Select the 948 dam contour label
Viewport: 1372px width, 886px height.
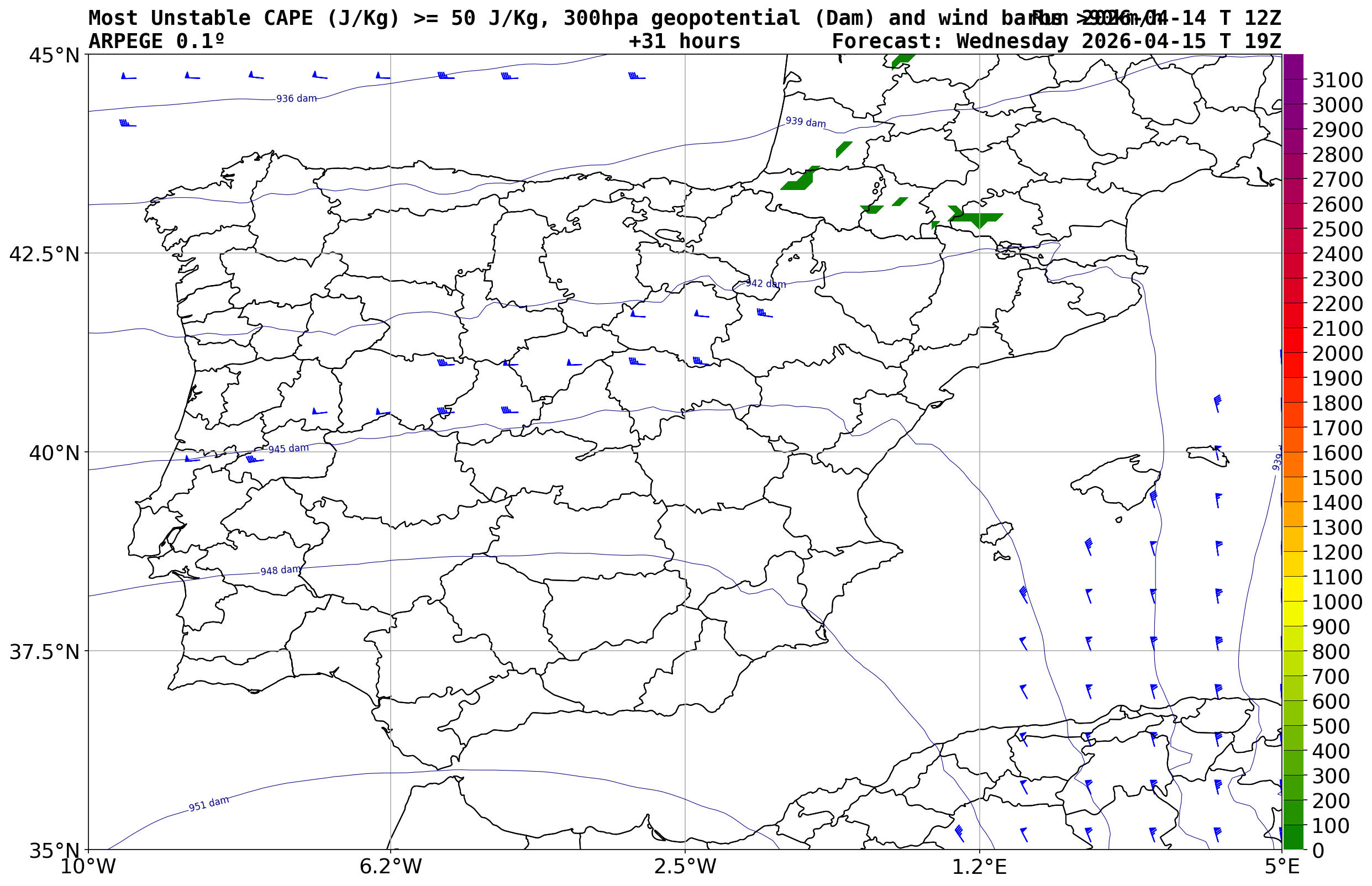click(x=280, y=570)
